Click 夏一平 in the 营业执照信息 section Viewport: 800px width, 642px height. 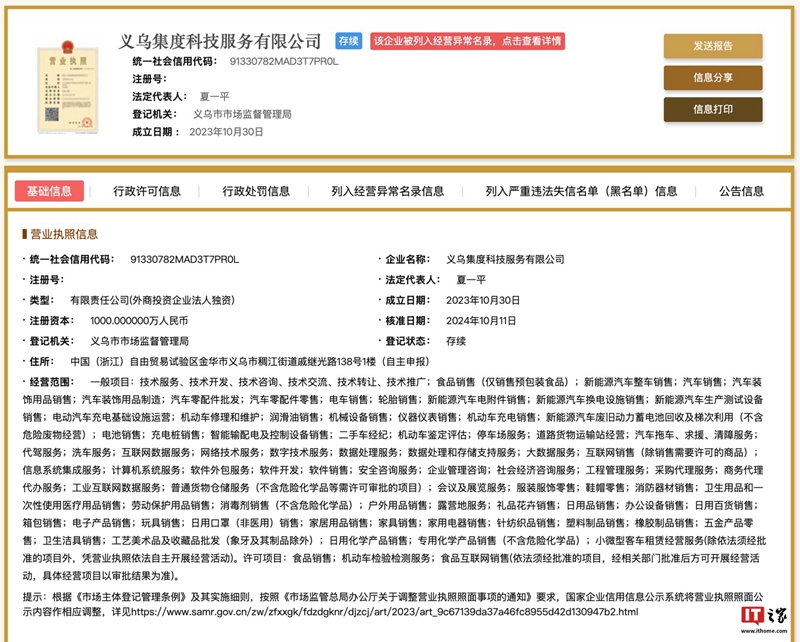point(475,280)
